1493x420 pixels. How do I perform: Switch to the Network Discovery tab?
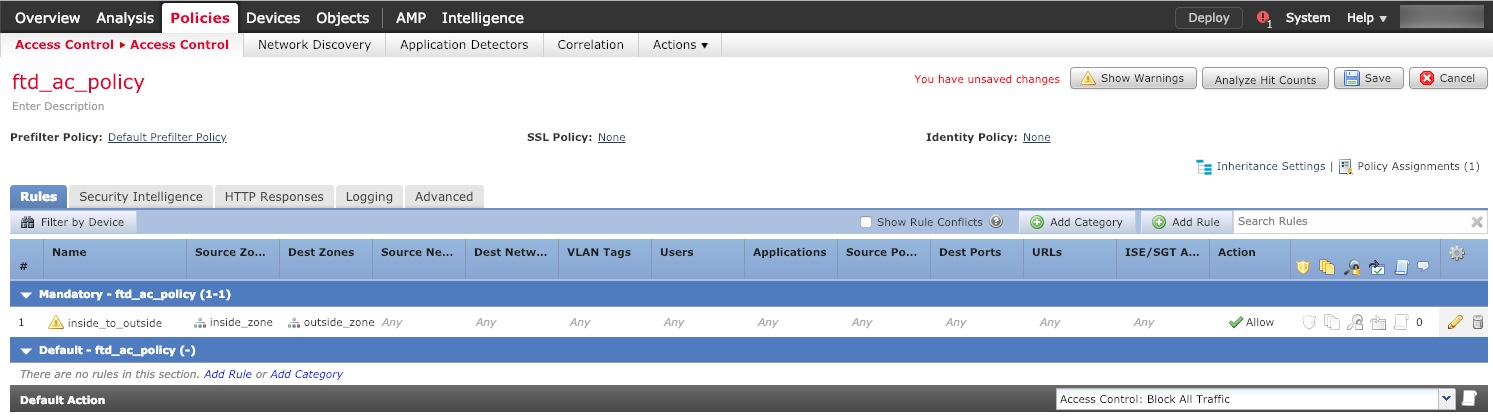314,44
